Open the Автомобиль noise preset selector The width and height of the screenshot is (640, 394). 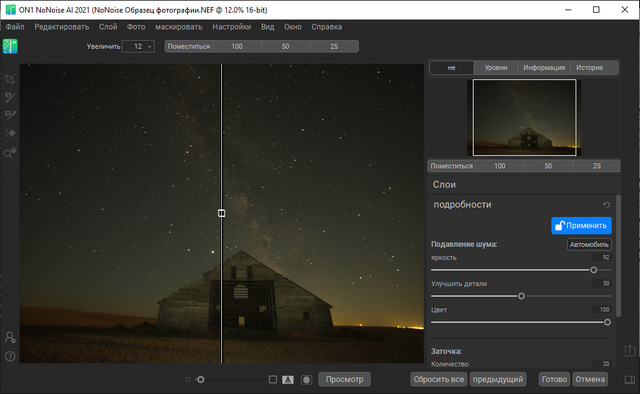589,245
